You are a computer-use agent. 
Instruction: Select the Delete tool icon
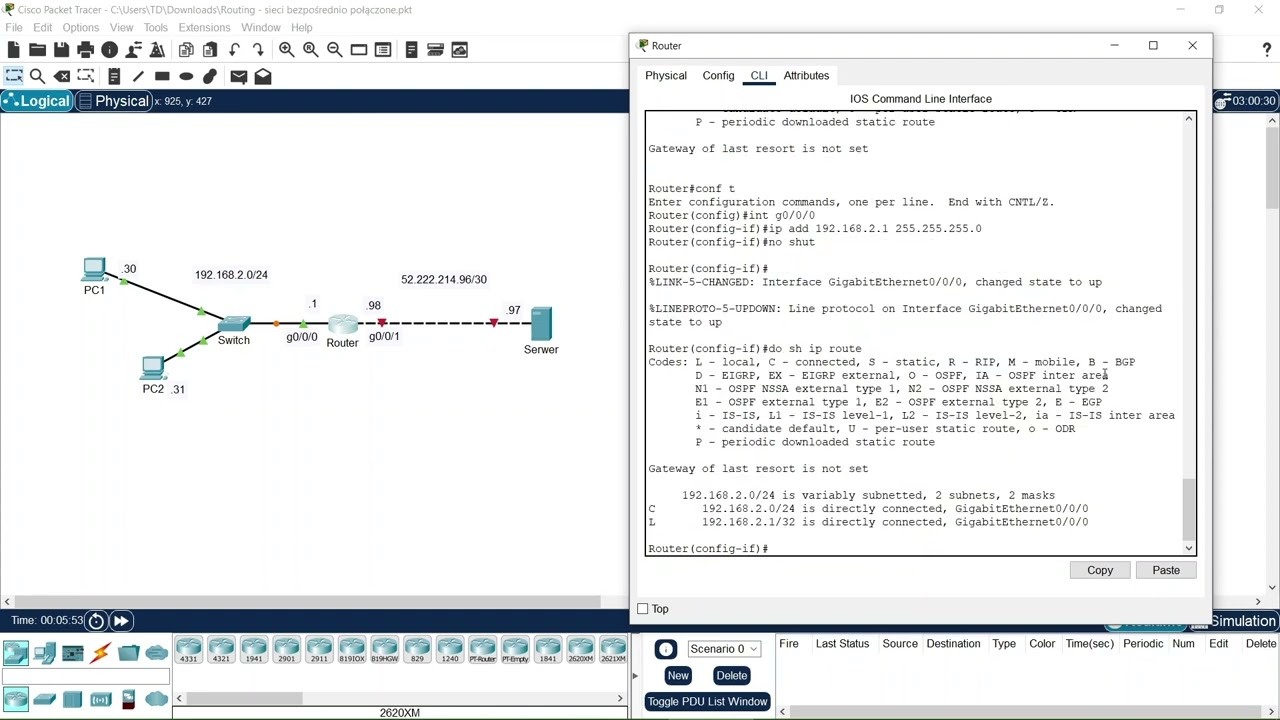[x=62, y=76]
